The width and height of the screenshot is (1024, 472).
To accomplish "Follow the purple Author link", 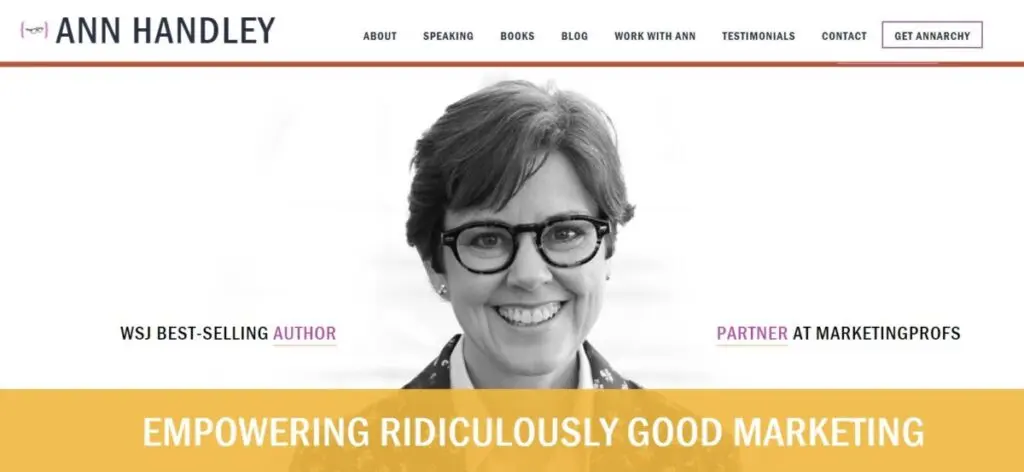I will click(304, 334).
